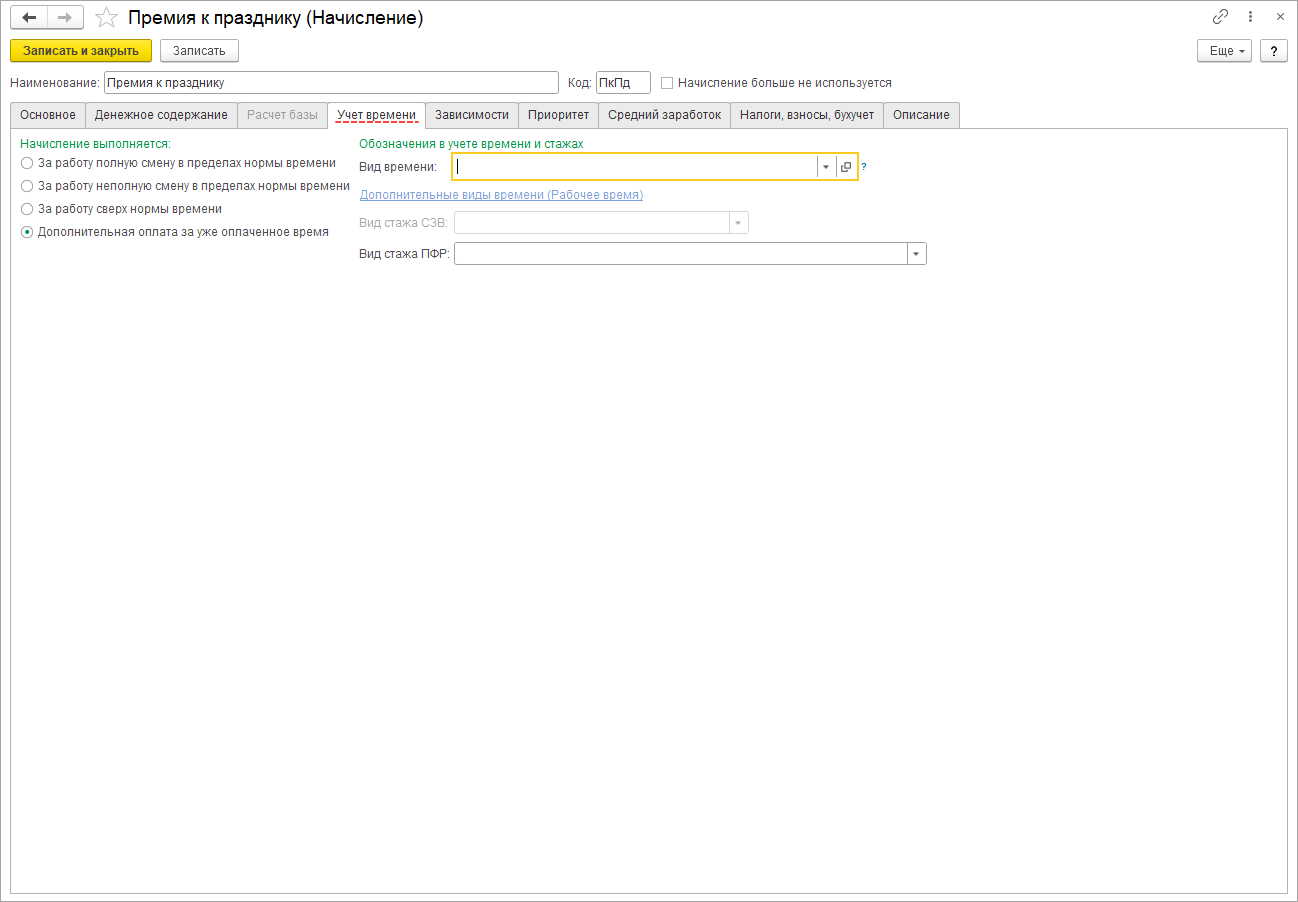
Task: Switch to the Денежное содержание tab
Action: pyautogui.click(x=161, y=115)
